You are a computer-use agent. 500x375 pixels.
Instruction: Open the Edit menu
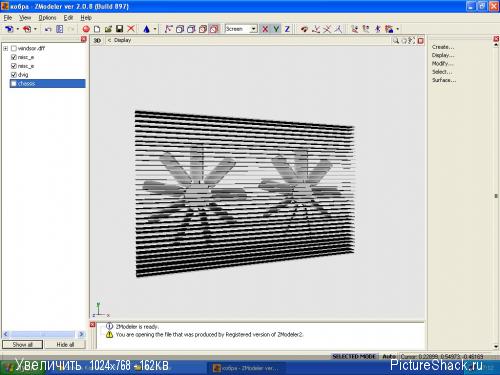(x=68, y=18)
